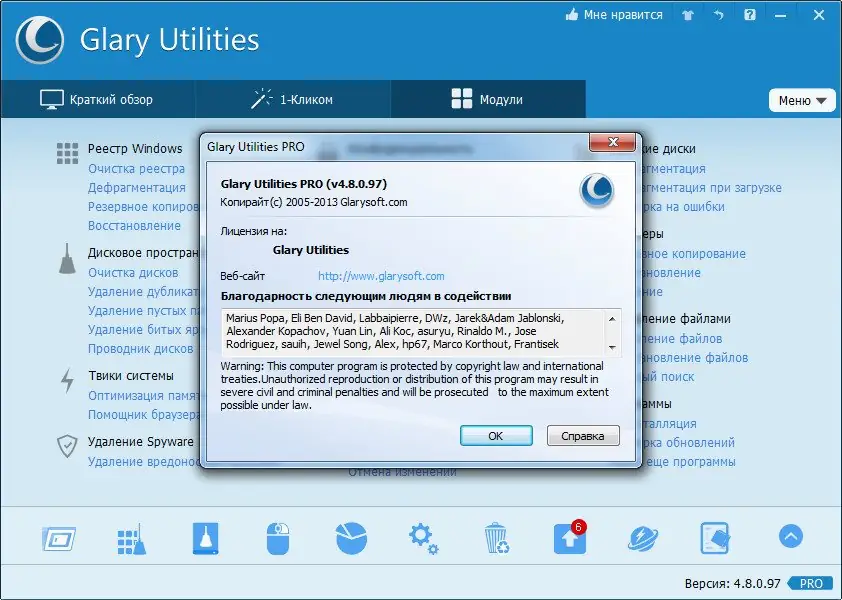This screenshot has width=842, height=600.
Task: Open 'Помощник браузера' link
Action: coord(144,415)
